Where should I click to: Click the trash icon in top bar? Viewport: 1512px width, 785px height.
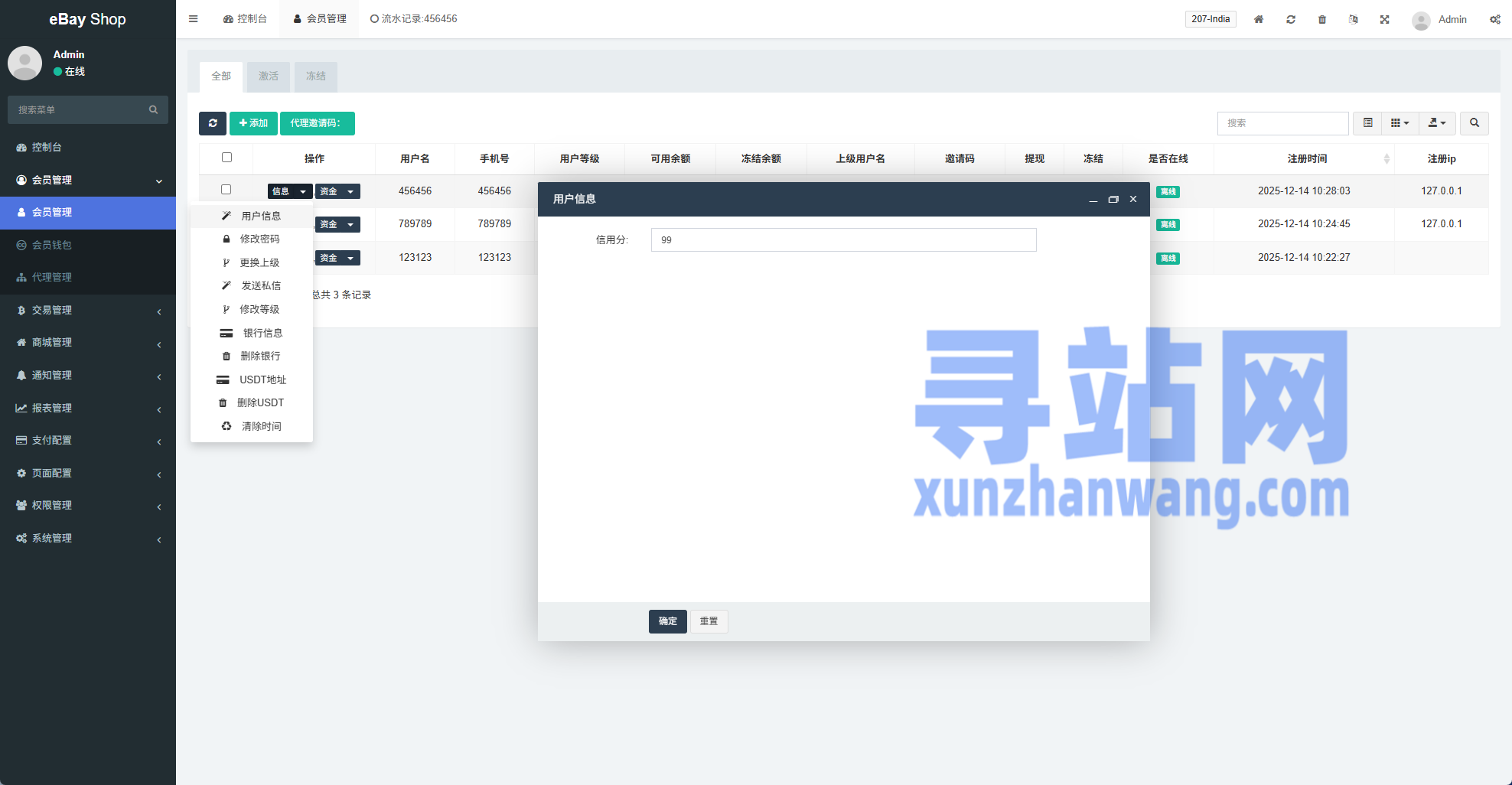click(x=1321, y=19)
